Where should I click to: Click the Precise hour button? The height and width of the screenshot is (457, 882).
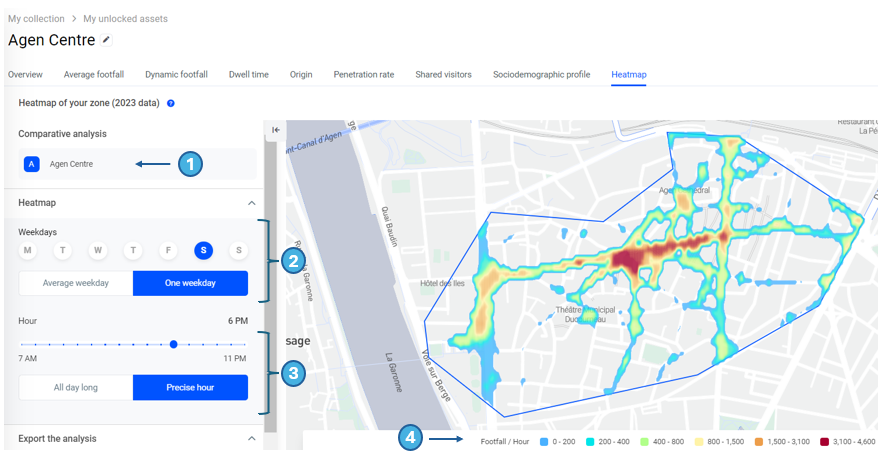(x=190, y=387)
